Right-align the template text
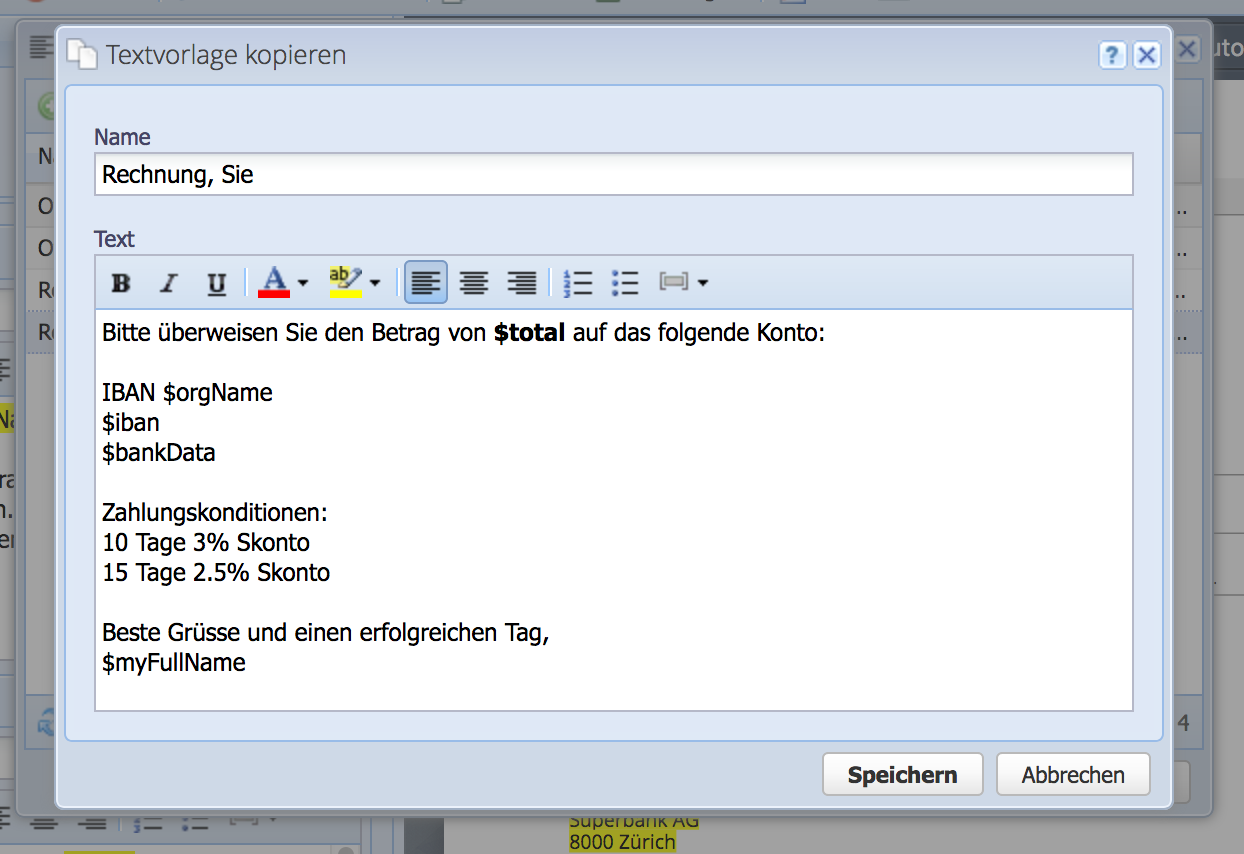Viewport: 1244px width, 854px height. [522, 283]
